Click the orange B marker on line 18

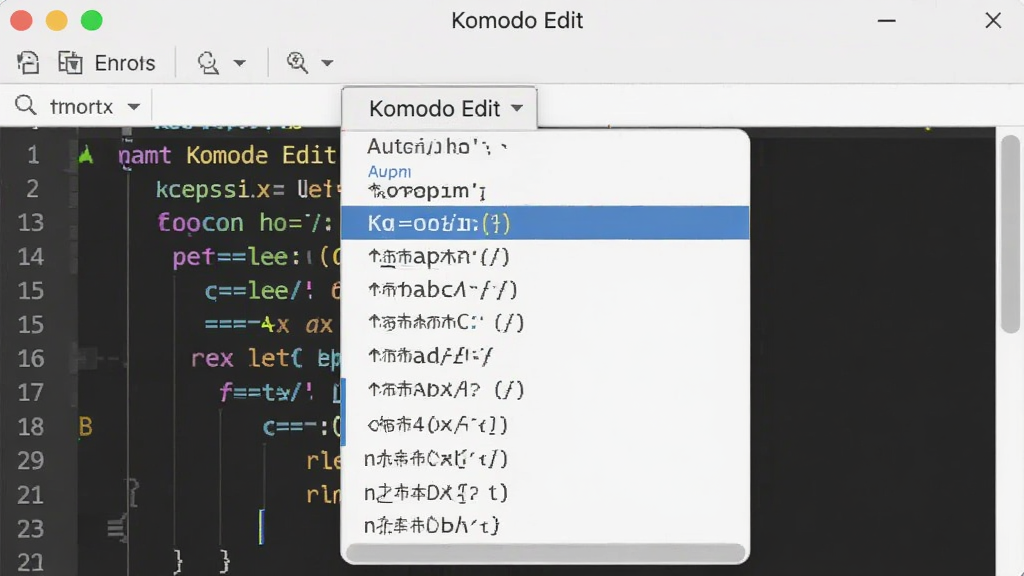click(x=86, y=426)
